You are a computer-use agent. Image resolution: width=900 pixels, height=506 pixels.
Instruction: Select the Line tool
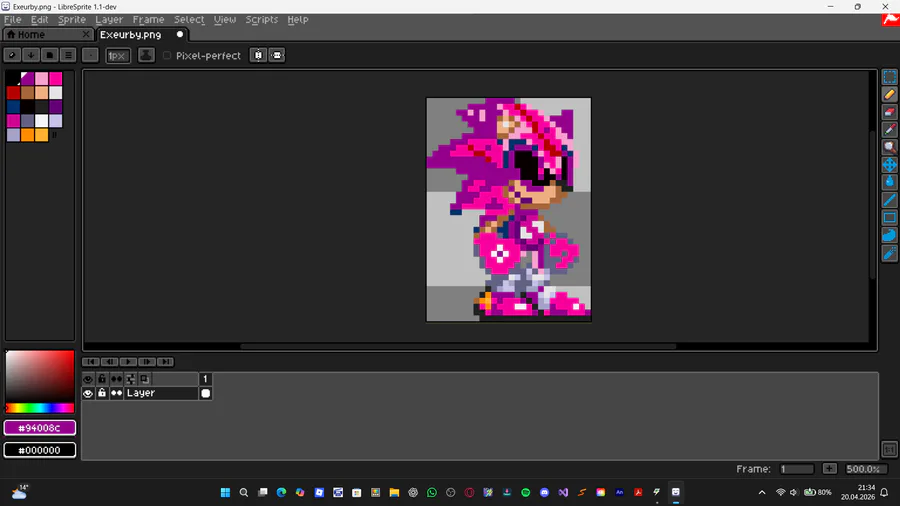click(x=889, y=200)
